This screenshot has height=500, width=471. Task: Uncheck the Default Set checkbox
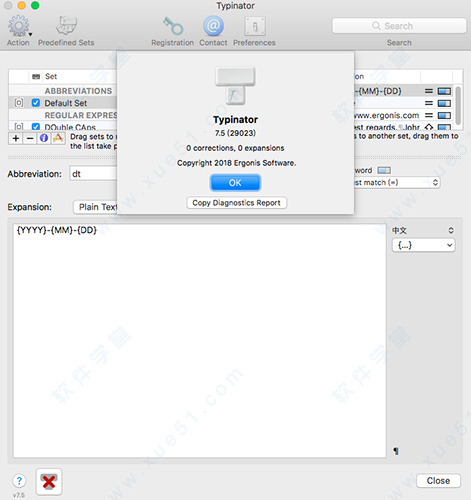pos(36,103)
